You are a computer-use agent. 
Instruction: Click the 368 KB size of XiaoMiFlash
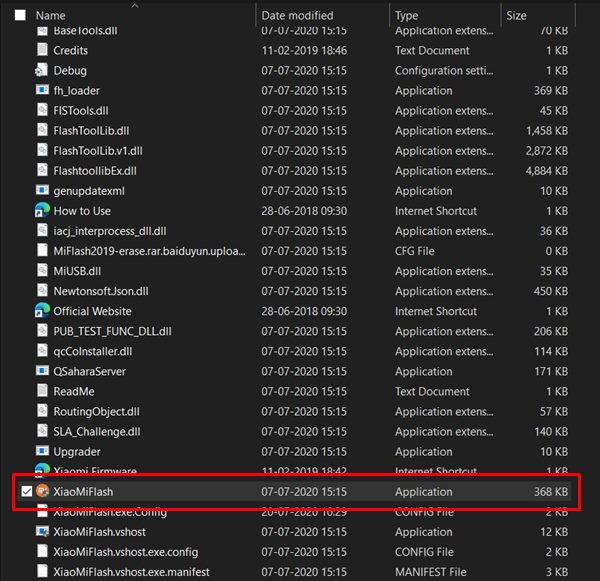[551, 492]
